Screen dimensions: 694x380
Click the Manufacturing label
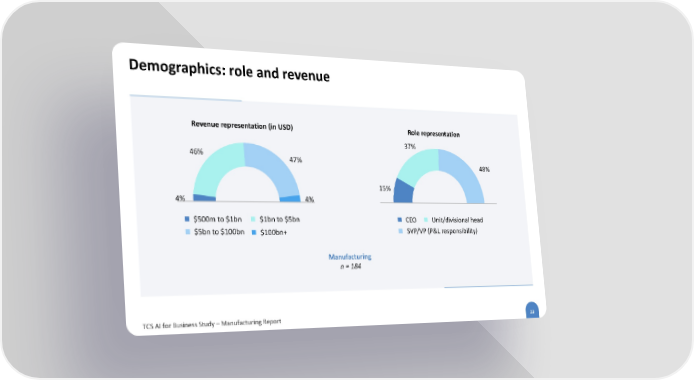(x=350, y=257)
